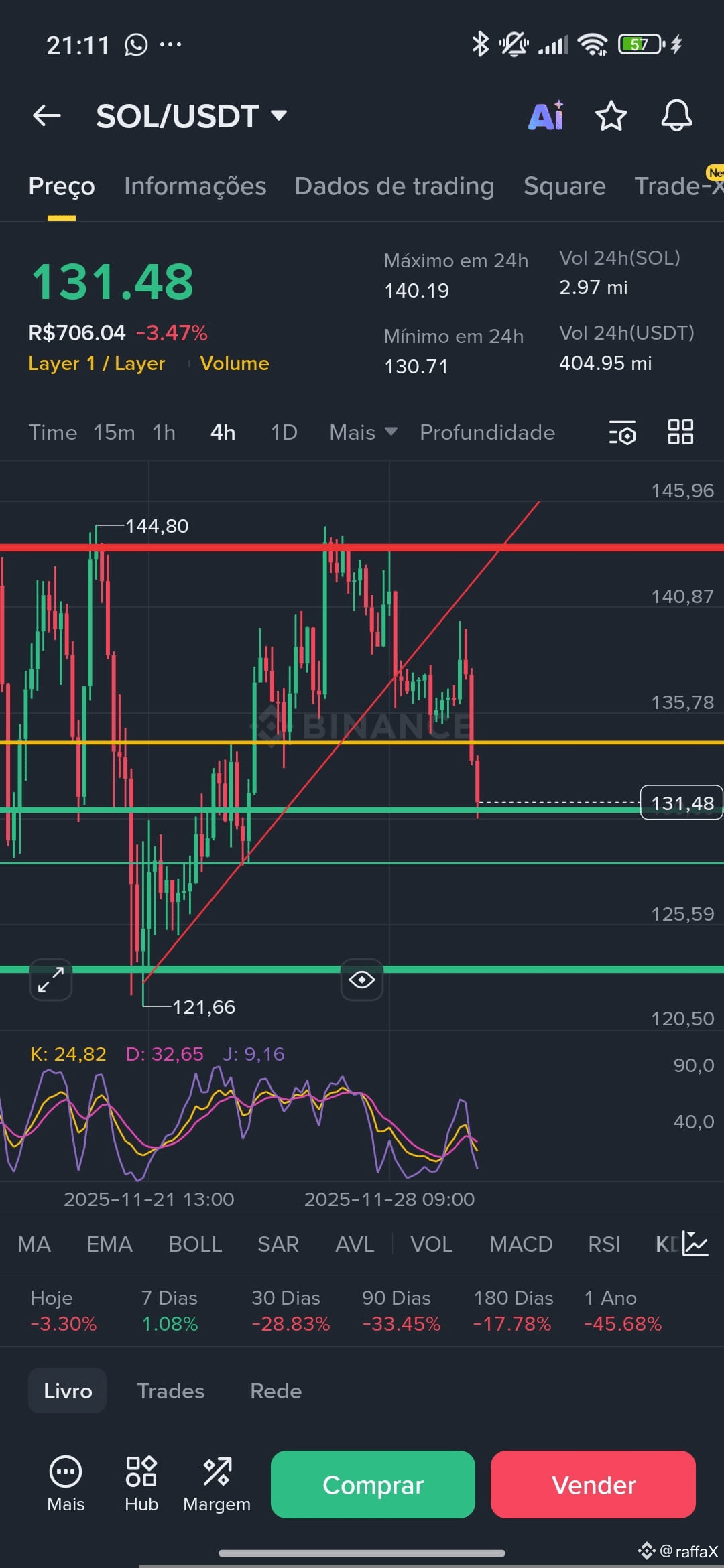Switch to Preço tab

(x=62, y=186)
